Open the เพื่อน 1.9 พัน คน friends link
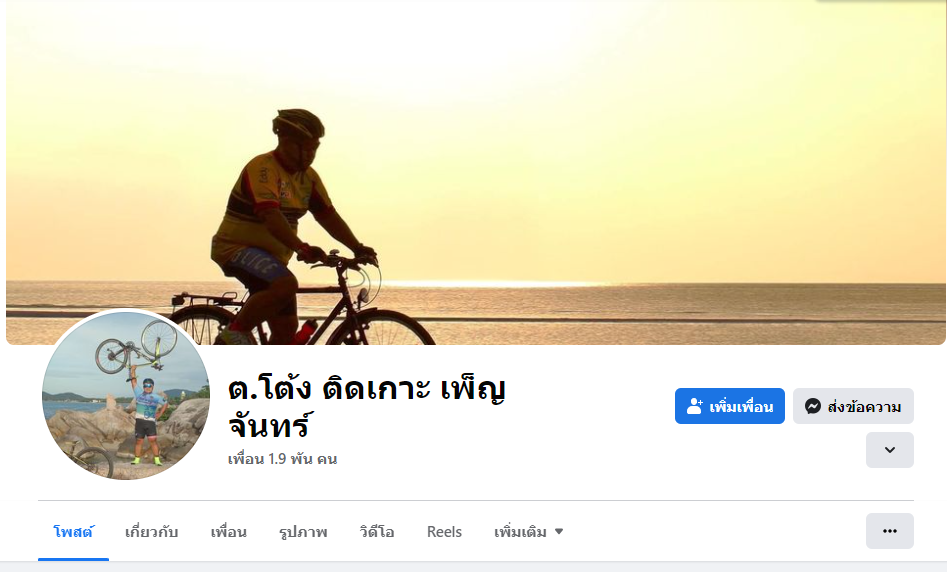947x572 pixels. [x=282, y=459]
